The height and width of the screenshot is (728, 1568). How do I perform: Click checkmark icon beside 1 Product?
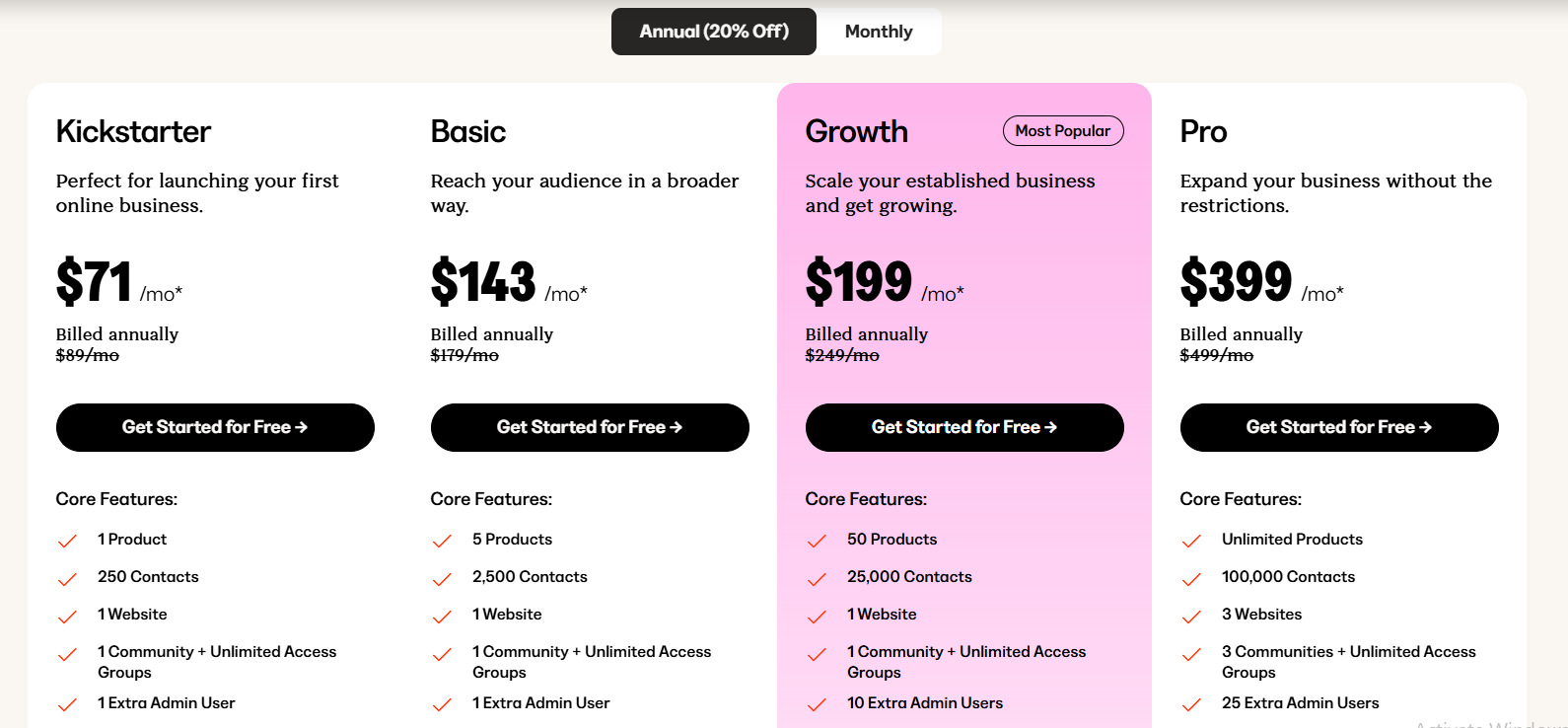click(x=67, y=541)
